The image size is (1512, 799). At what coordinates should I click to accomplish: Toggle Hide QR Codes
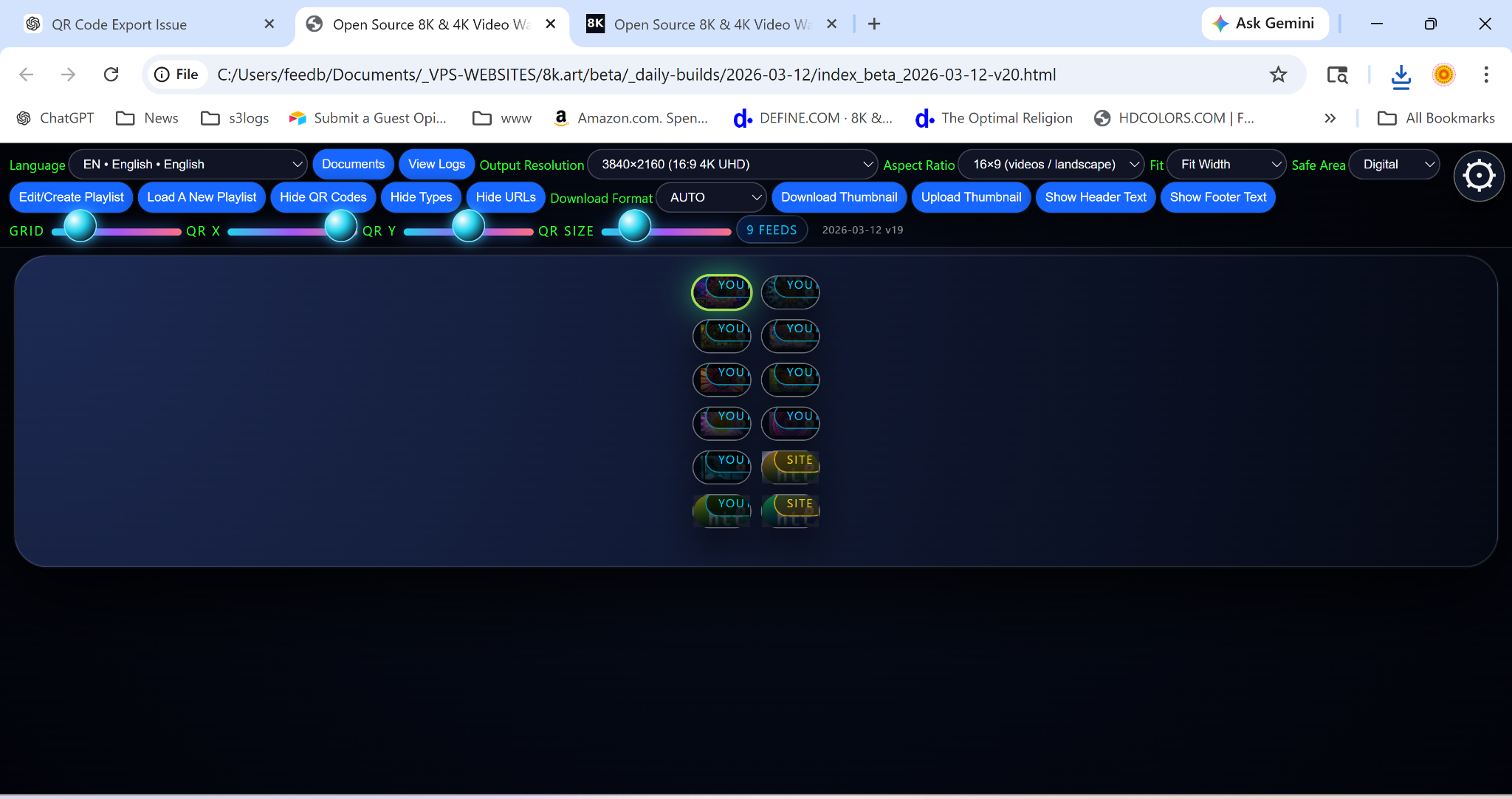pos(323,197)
